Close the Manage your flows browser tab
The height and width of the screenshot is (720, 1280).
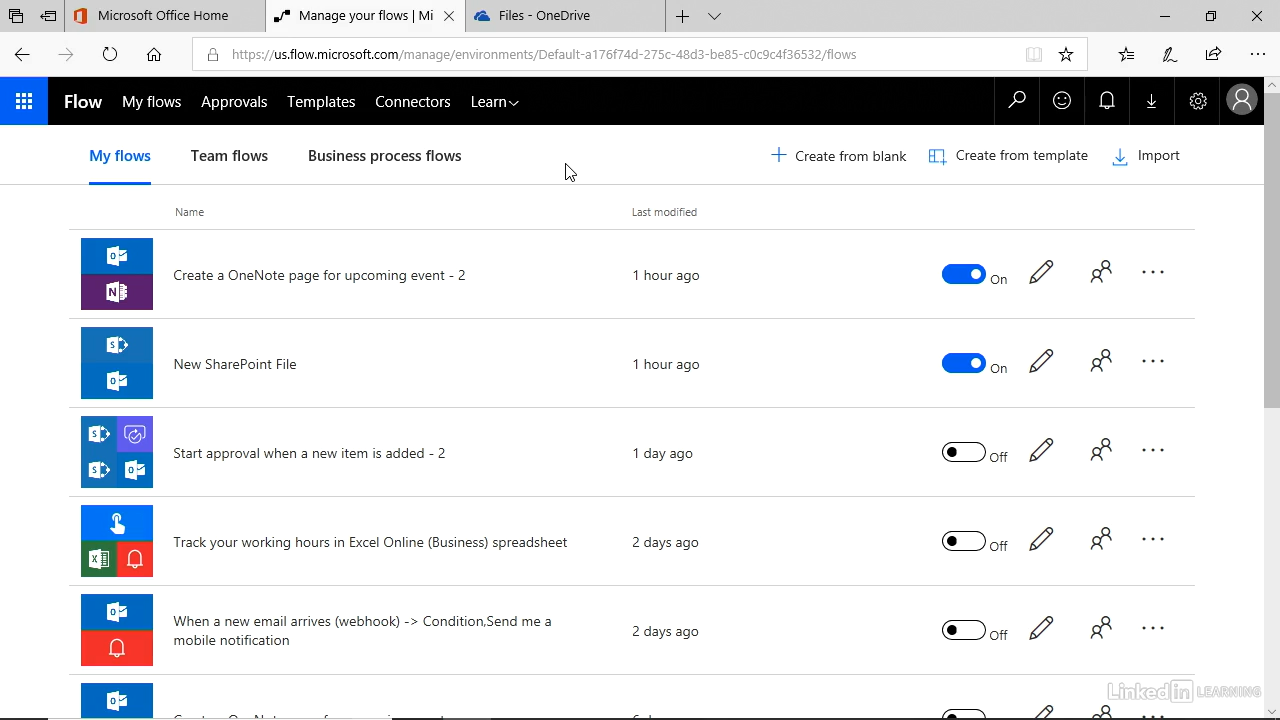[450, 16]
